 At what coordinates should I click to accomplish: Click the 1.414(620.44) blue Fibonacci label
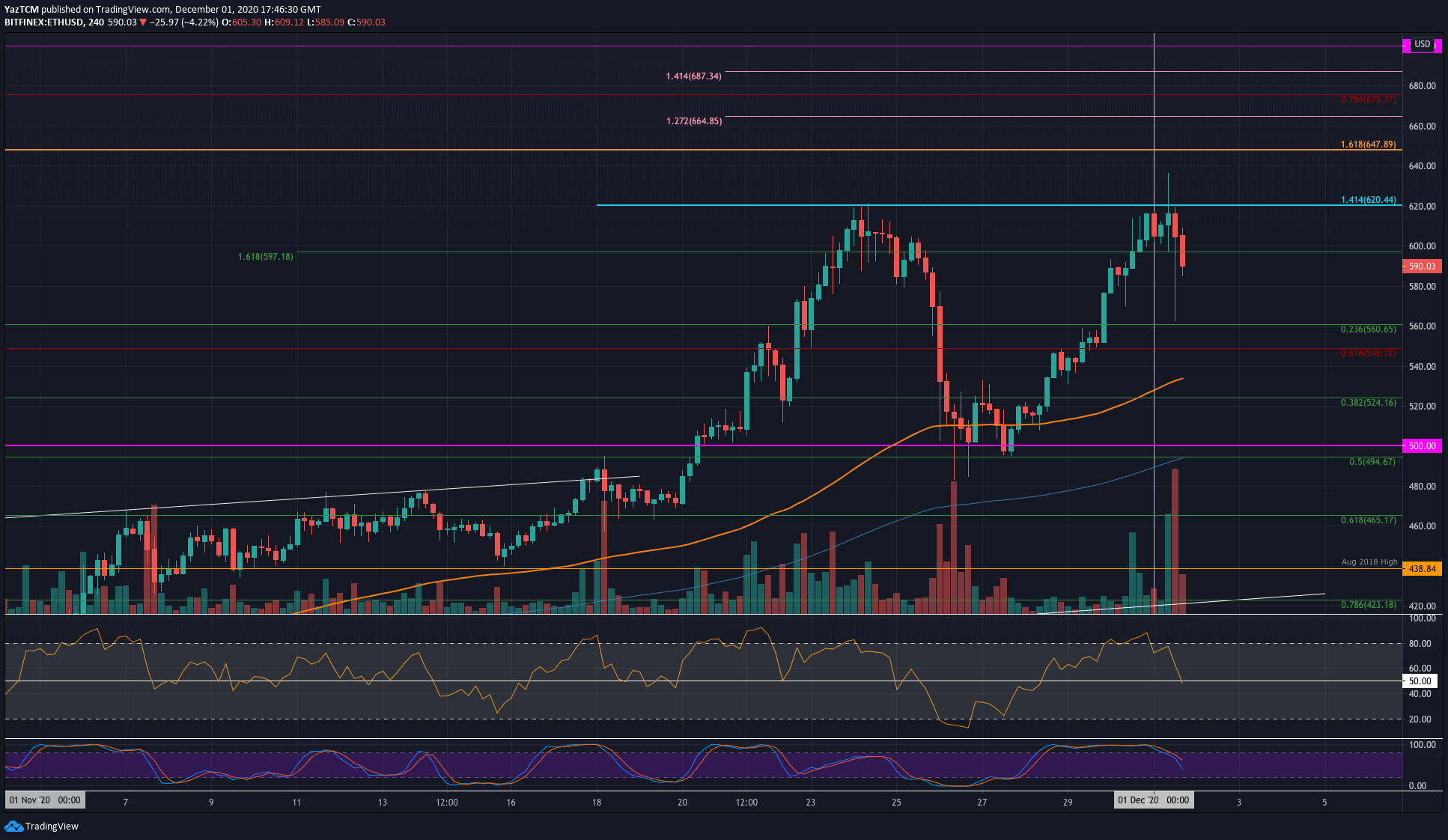pyautogui.click(x=1369, y=200)
